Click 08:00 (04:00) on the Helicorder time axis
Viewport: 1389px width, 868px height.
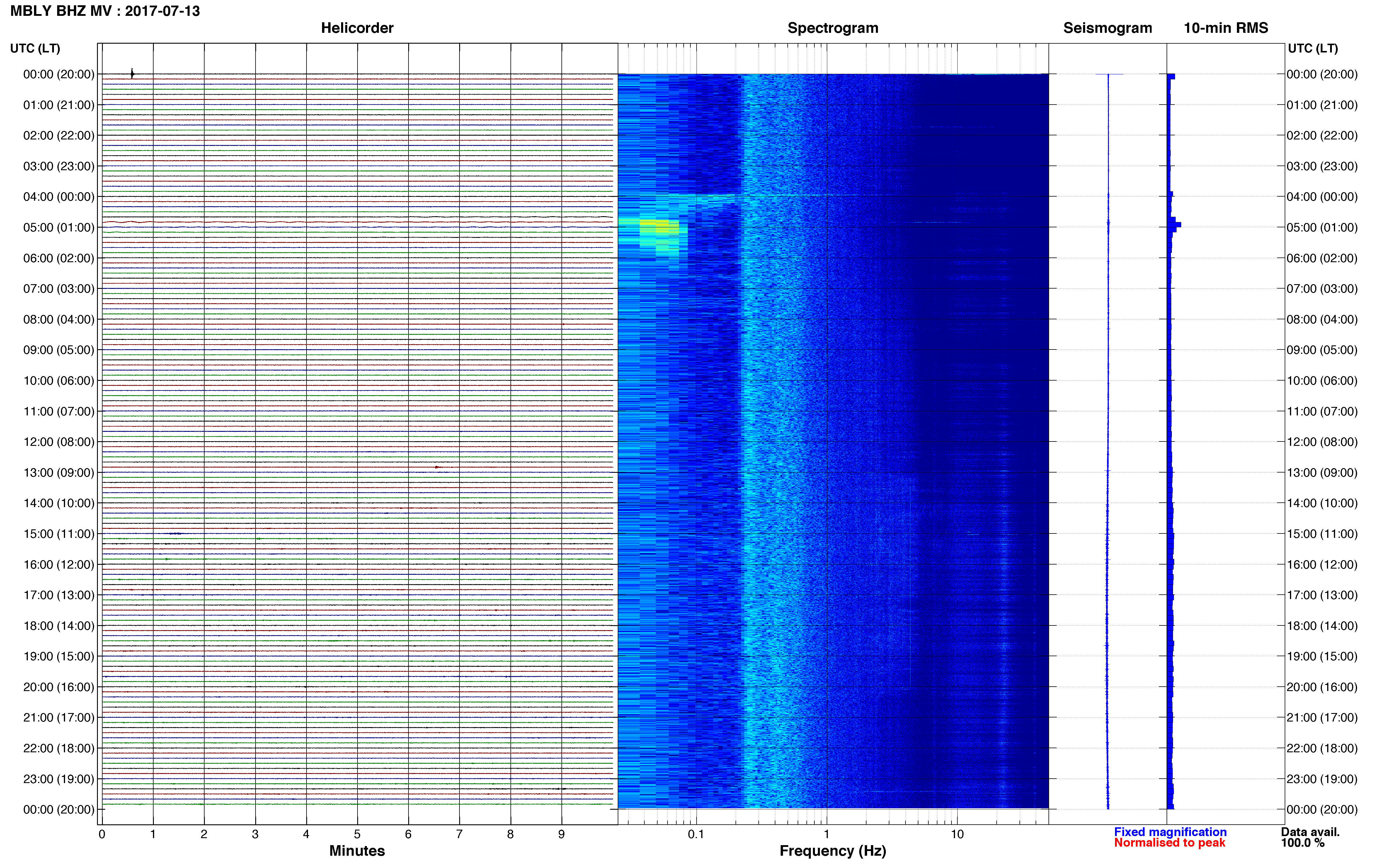pos(59,319)
